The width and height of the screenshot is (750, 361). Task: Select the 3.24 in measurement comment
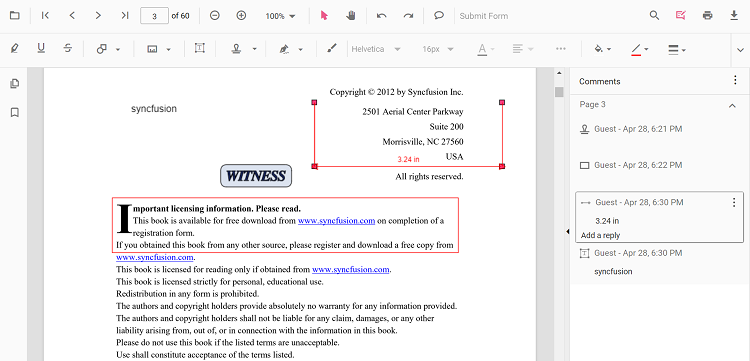[x=660, y=217]
